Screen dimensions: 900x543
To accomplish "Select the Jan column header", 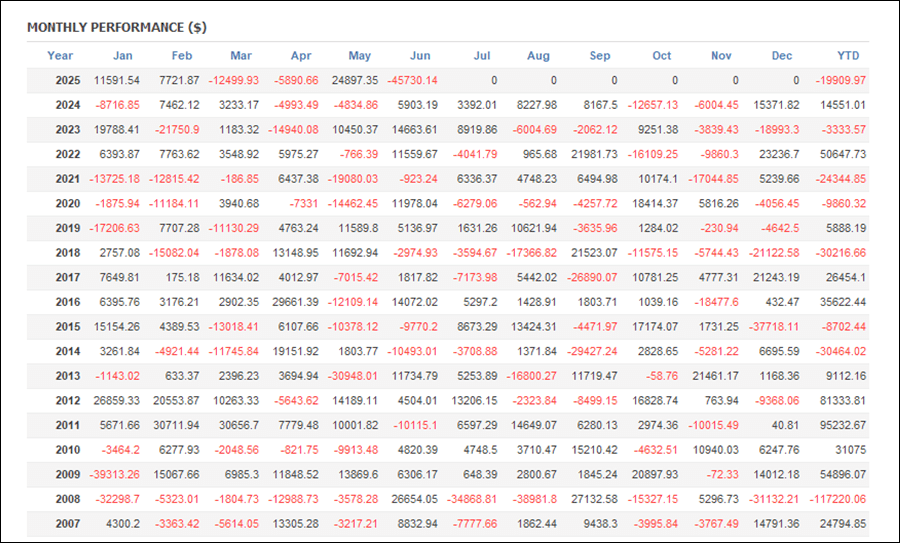I will [123, 56].
